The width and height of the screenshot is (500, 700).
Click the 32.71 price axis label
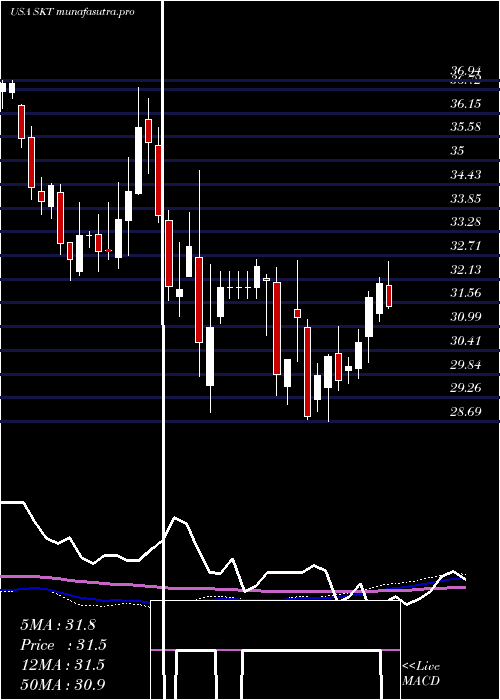(x=466, y=246)
